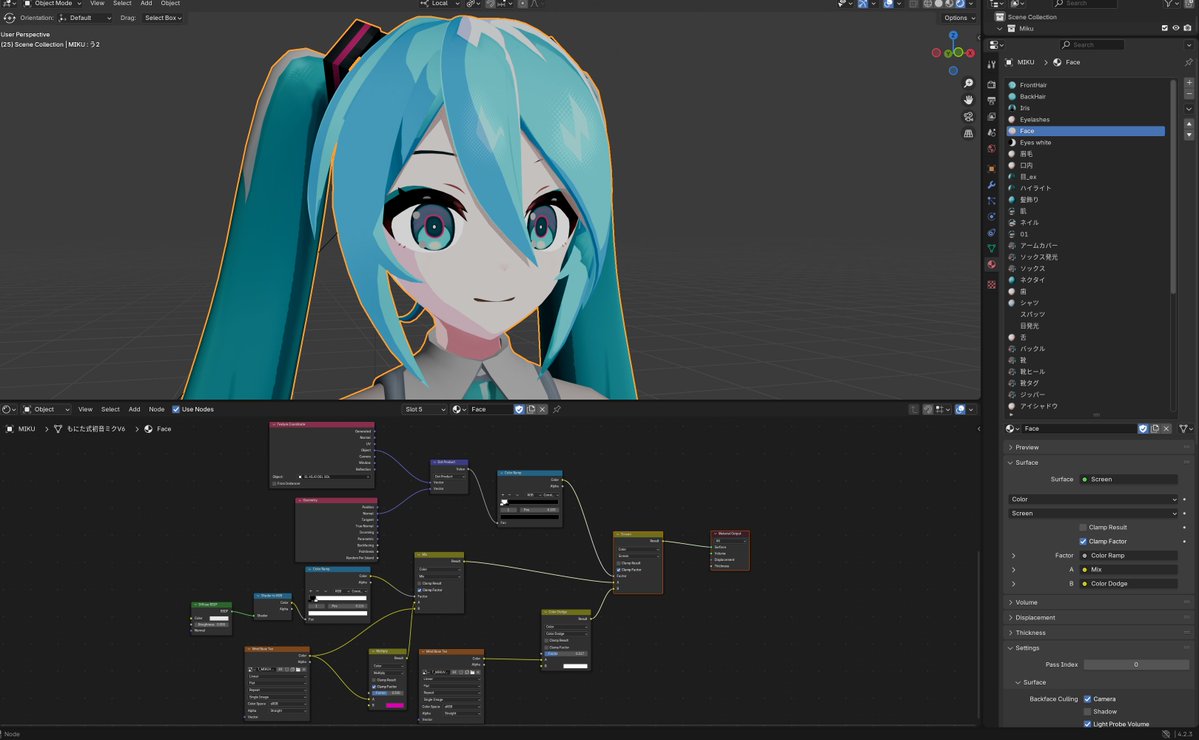This screenshot has width=1199, height=740.
Task: Disable Miku collection in renders camera icon
Action: click(1188, 28)
